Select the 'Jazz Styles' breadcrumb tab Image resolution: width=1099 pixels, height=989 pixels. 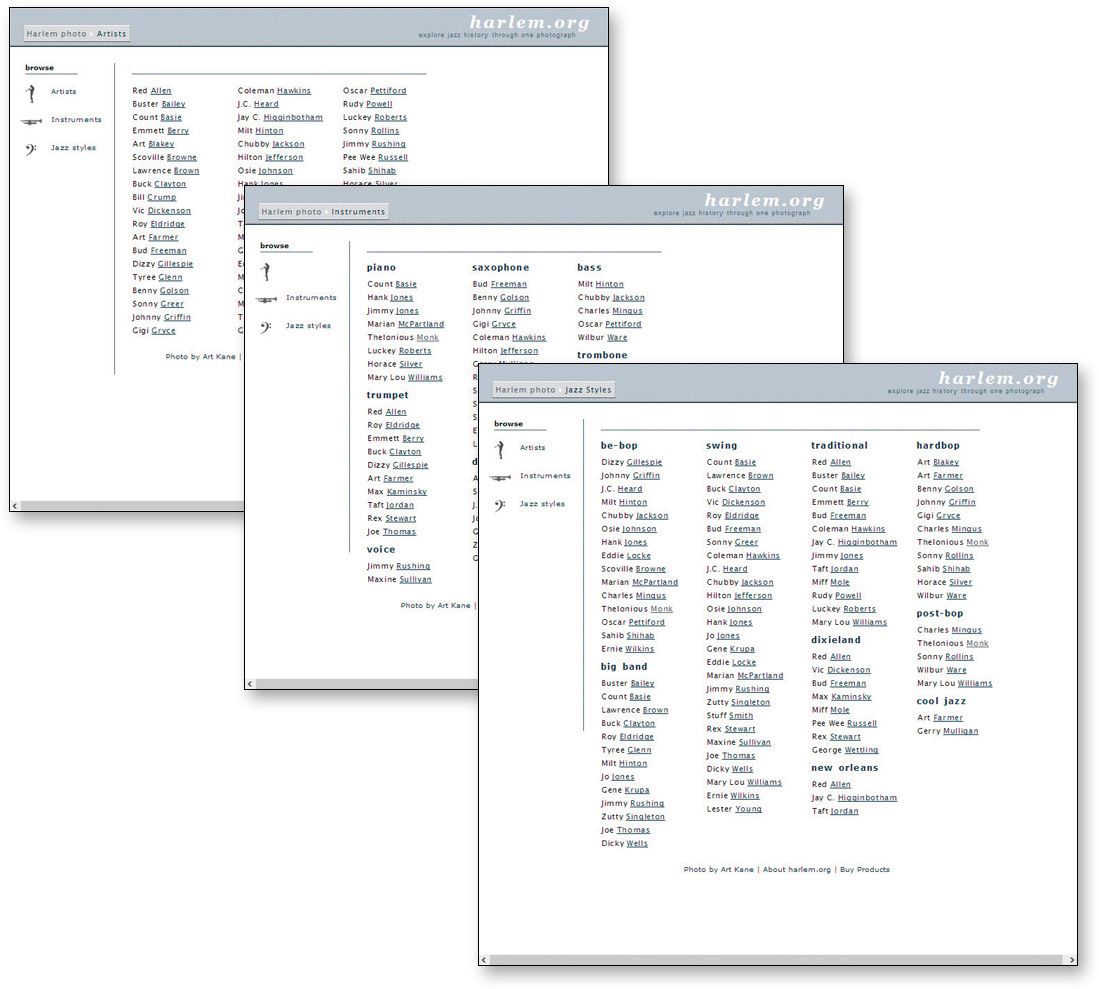[x=589, y=390]
